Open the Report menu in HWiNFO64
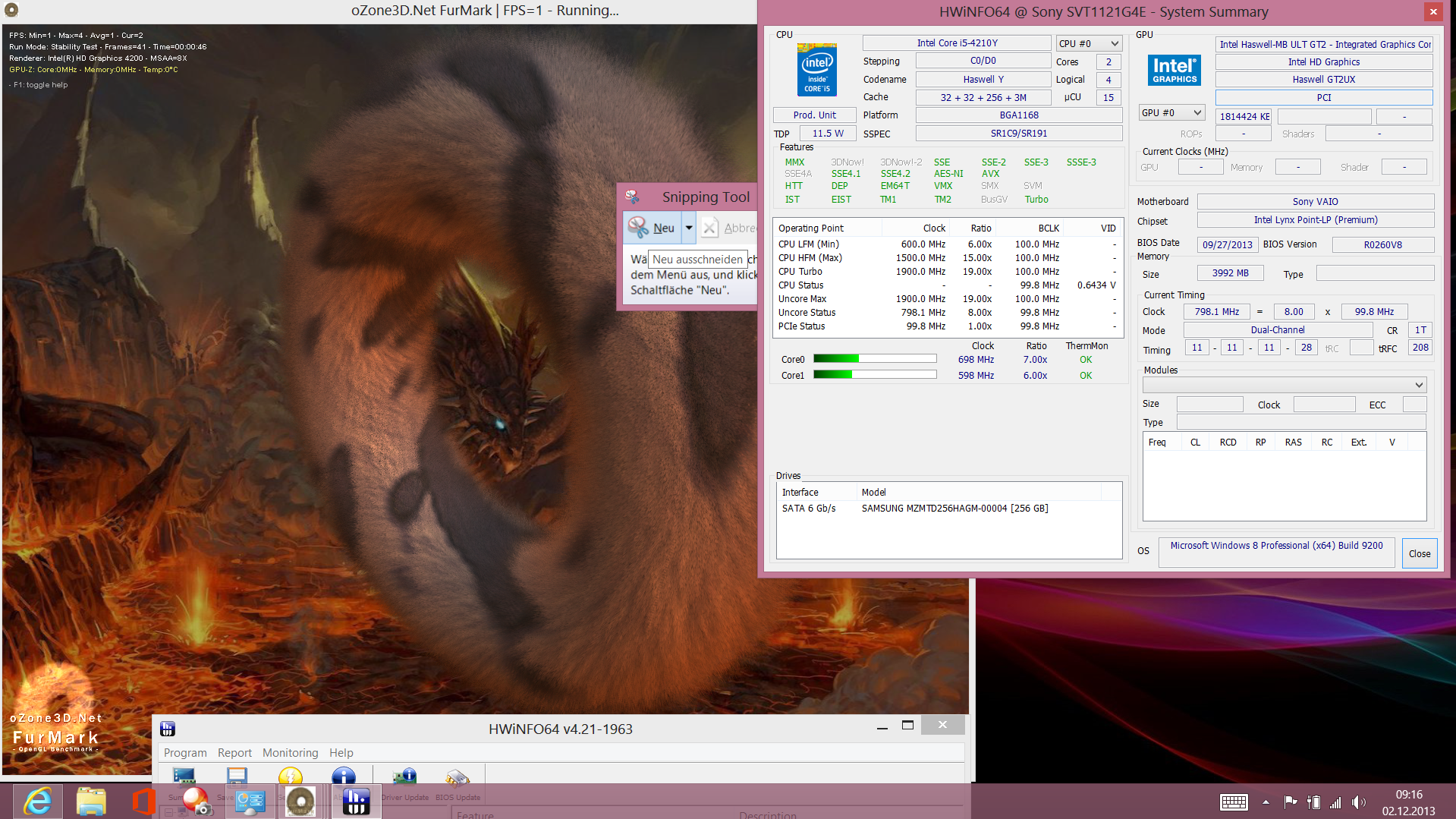Image resolution: width=1456 pixels, height=819 pixels. point(234,753)
